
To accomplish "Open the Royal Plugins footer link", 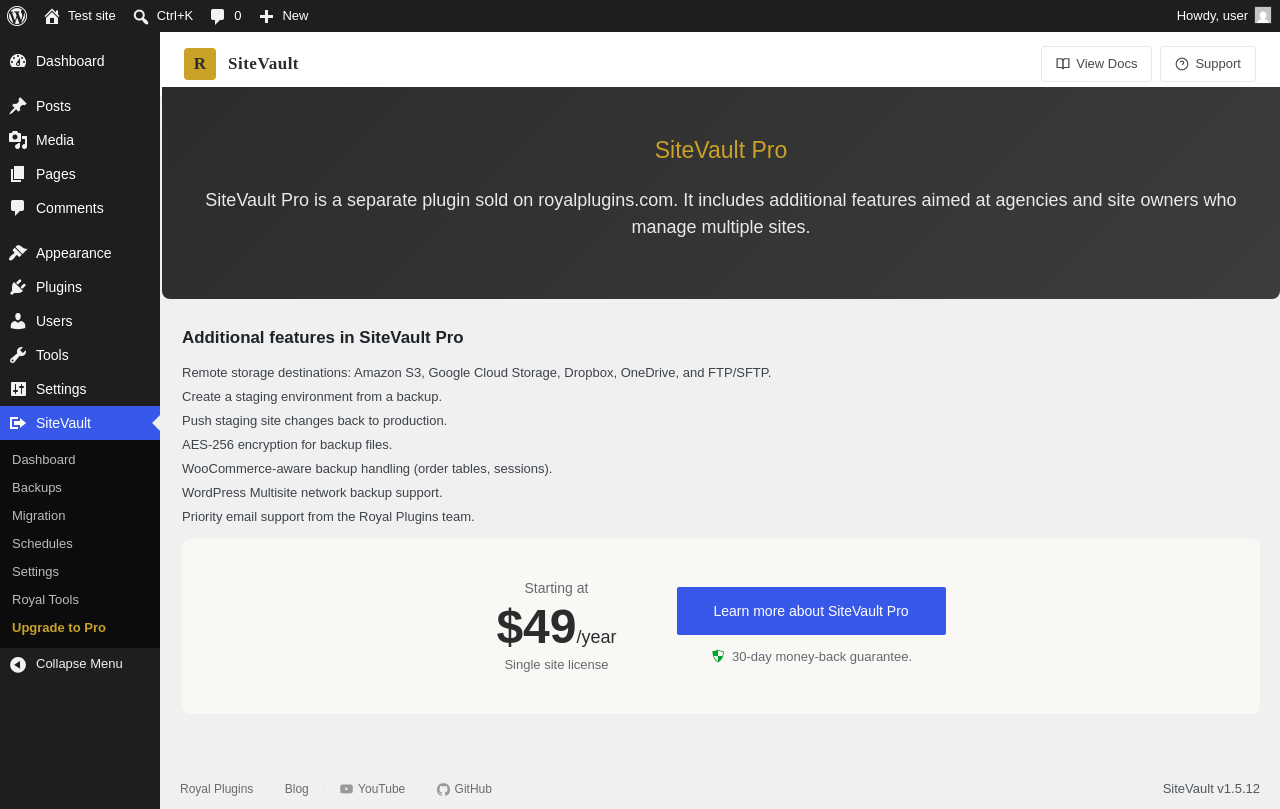I will 216,789.
